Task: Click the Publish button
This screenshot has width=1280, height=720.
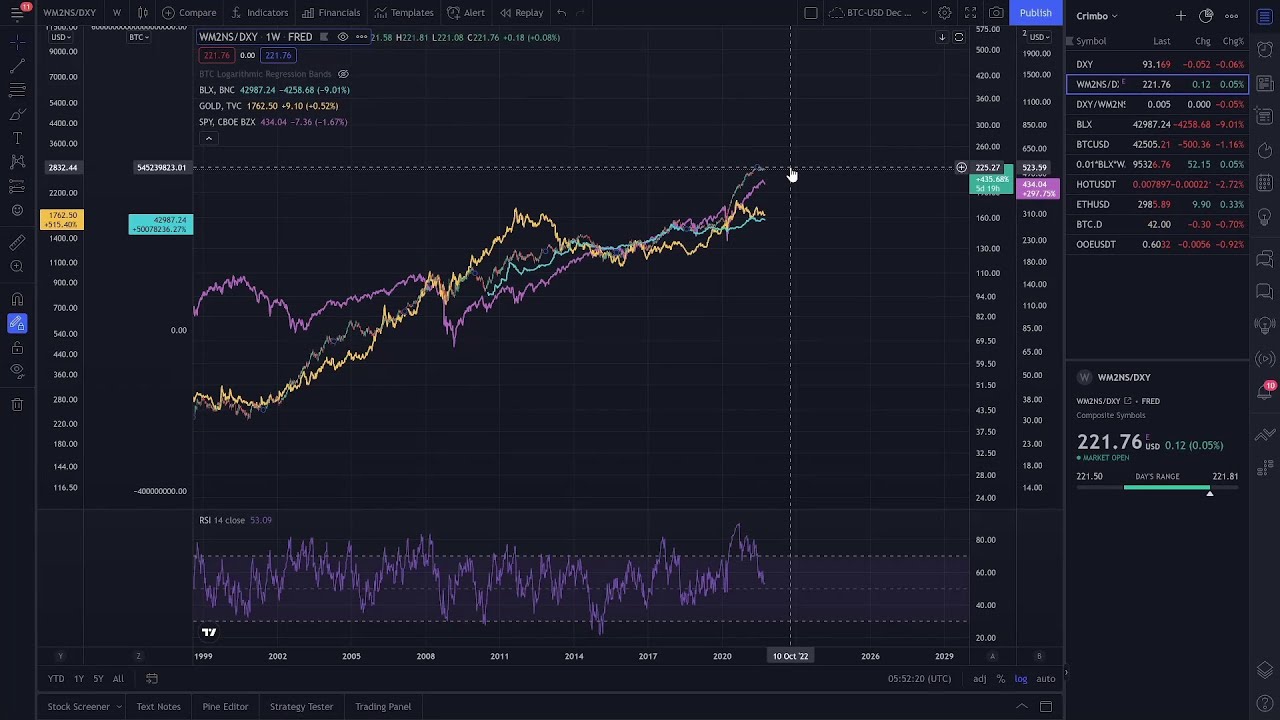Action: click(x=1035, y=12)
